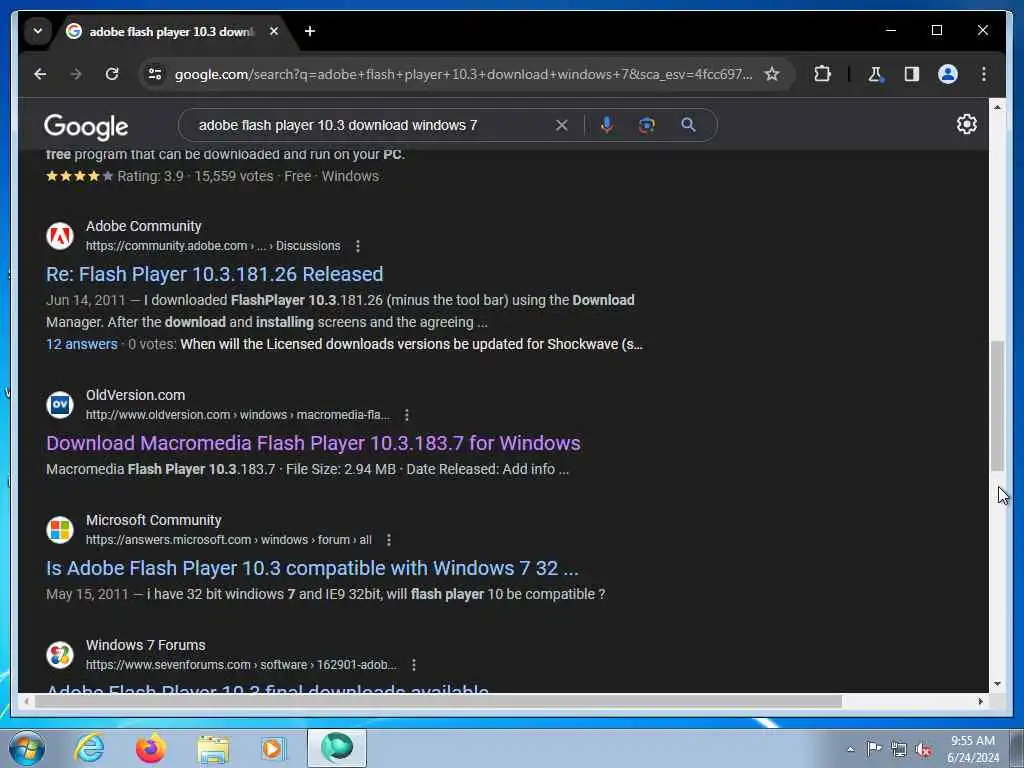
Task: Open more options for Adobe Community result
Action: point(357,246)
